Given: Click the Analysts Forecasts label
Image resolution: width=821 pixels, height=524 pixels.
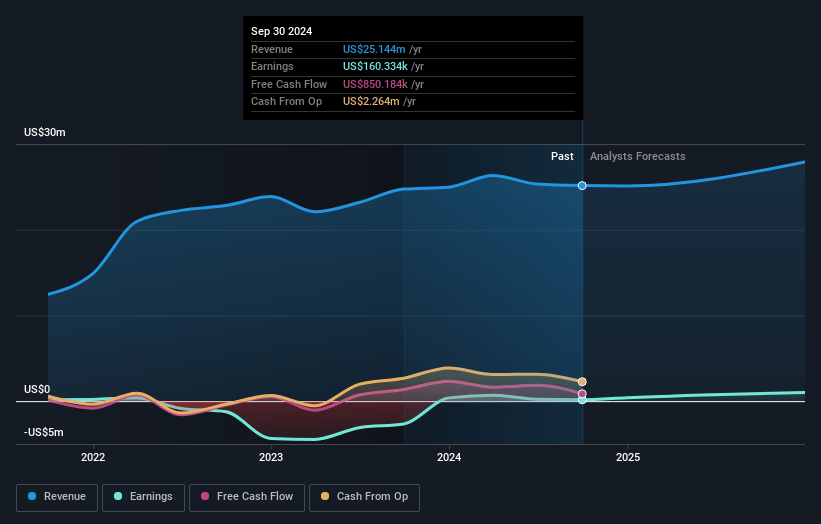Looking at the screenshot, I should pyautogui.click(x=637, y=157).
